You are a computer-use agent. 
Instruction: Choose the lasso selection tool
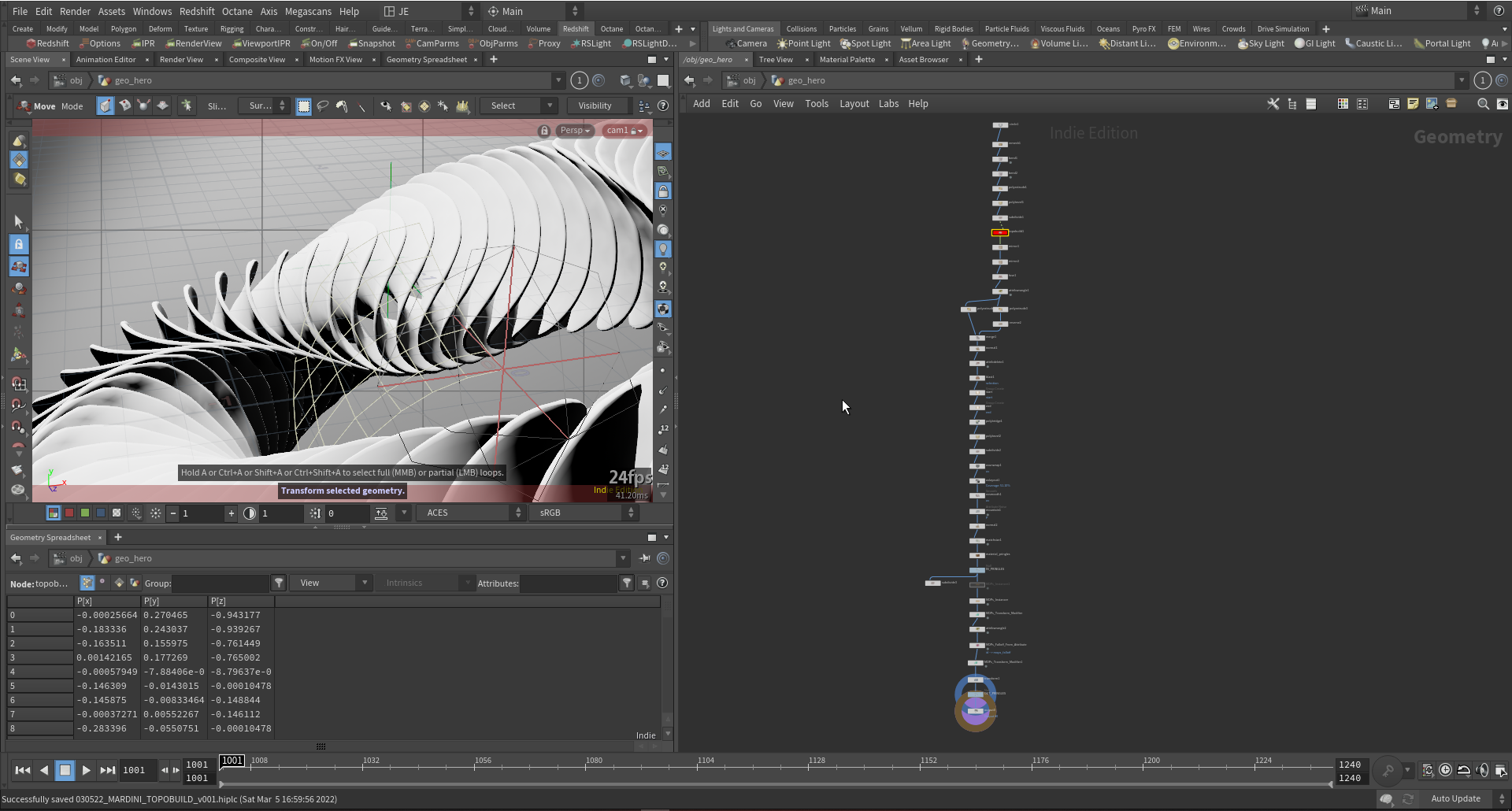coord(323,106)
